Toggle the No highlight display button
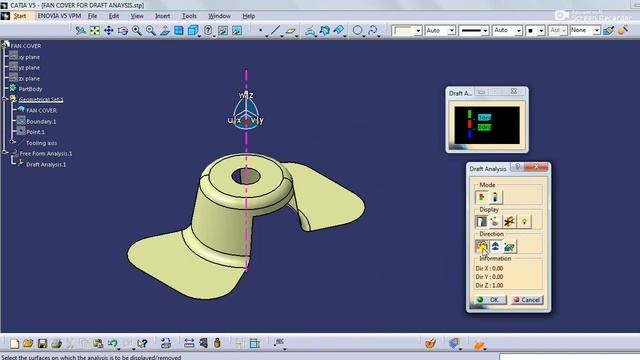 click(509, 222)
